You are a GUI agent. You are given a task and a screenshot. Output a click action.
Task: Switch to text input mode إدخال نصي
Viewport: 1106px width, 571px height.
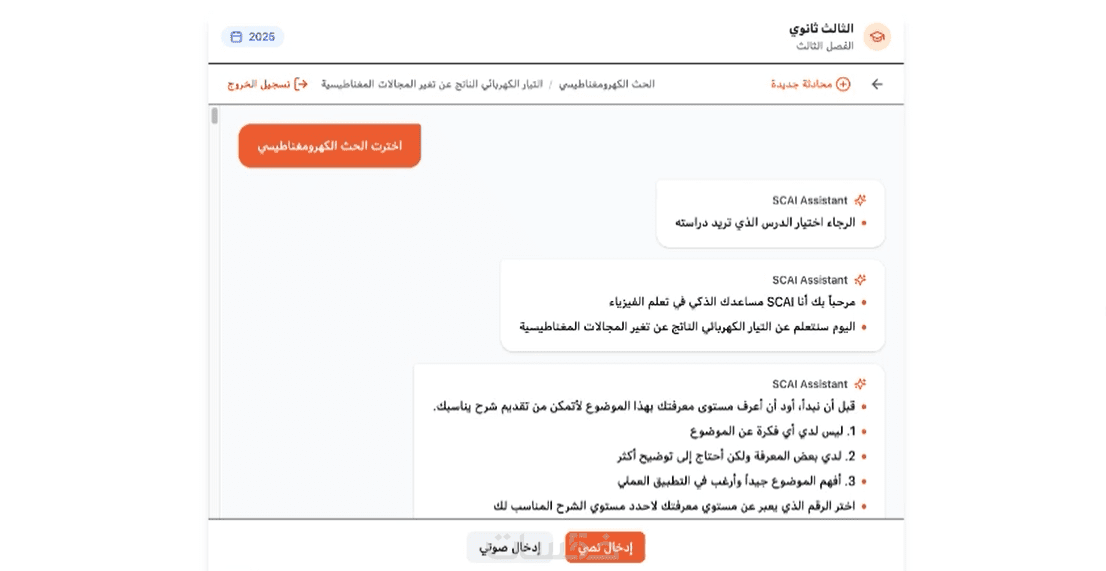605,547
